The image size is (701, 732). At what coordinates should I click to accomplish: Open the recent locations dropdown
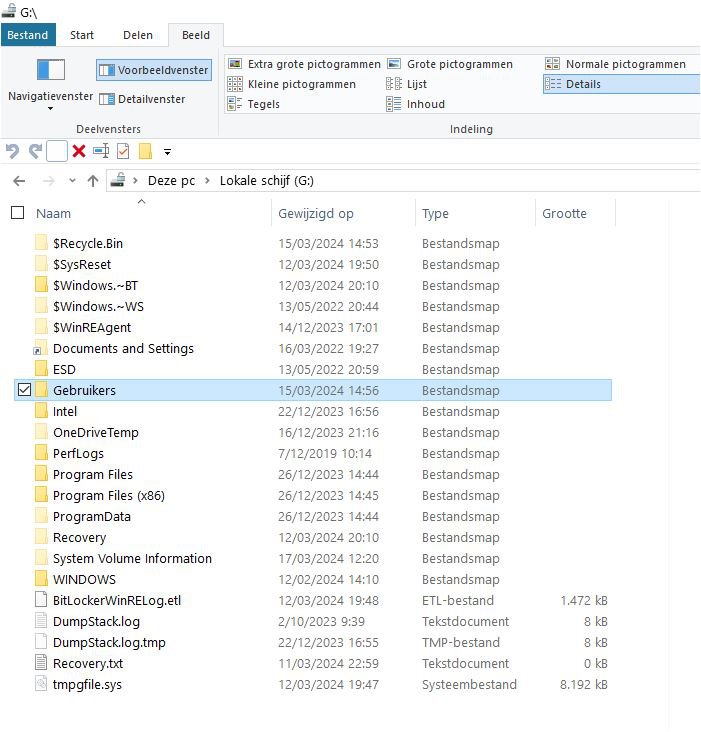click(72, 181)
